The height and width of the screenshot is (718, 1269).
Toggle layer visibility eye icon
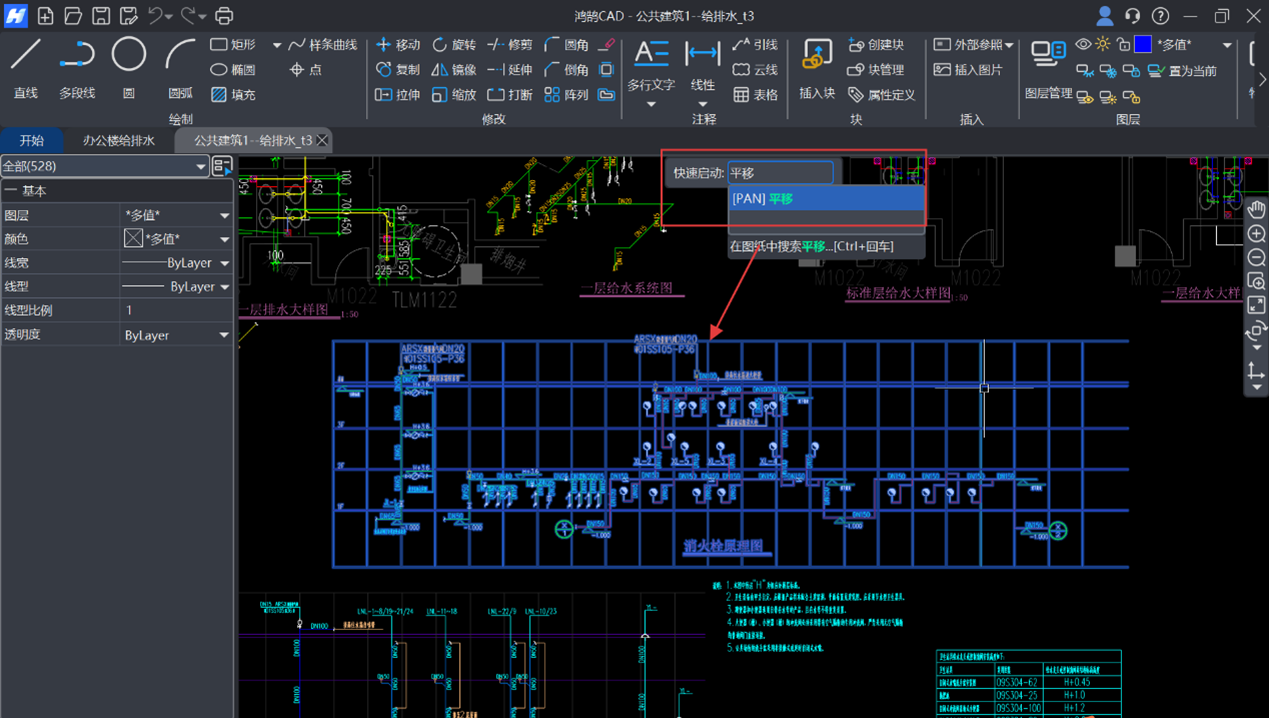point(1083,45)
